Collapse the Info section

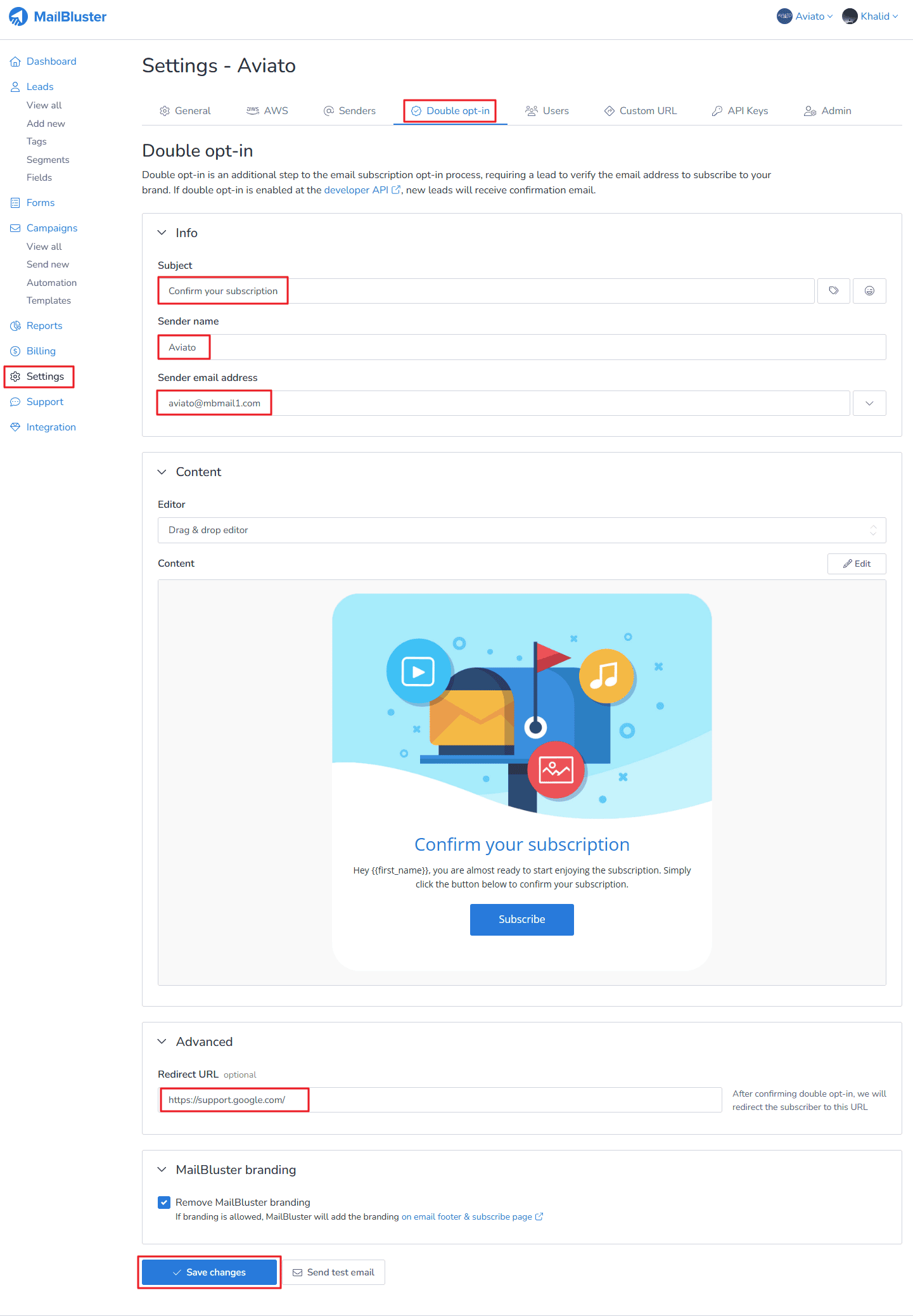162,233
